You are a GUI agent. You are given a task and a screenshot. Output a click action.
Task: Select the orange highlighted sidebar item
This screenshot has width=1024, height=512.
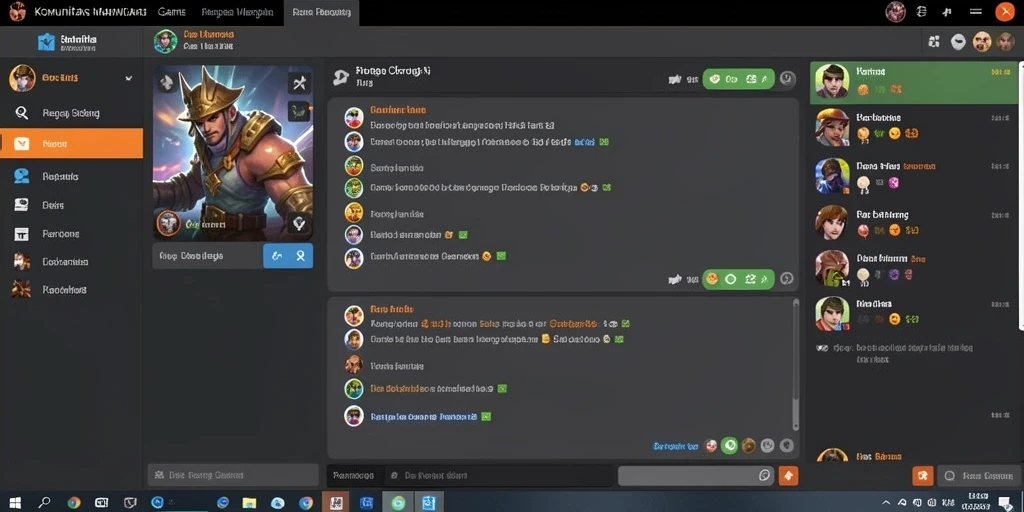[71, 144]
